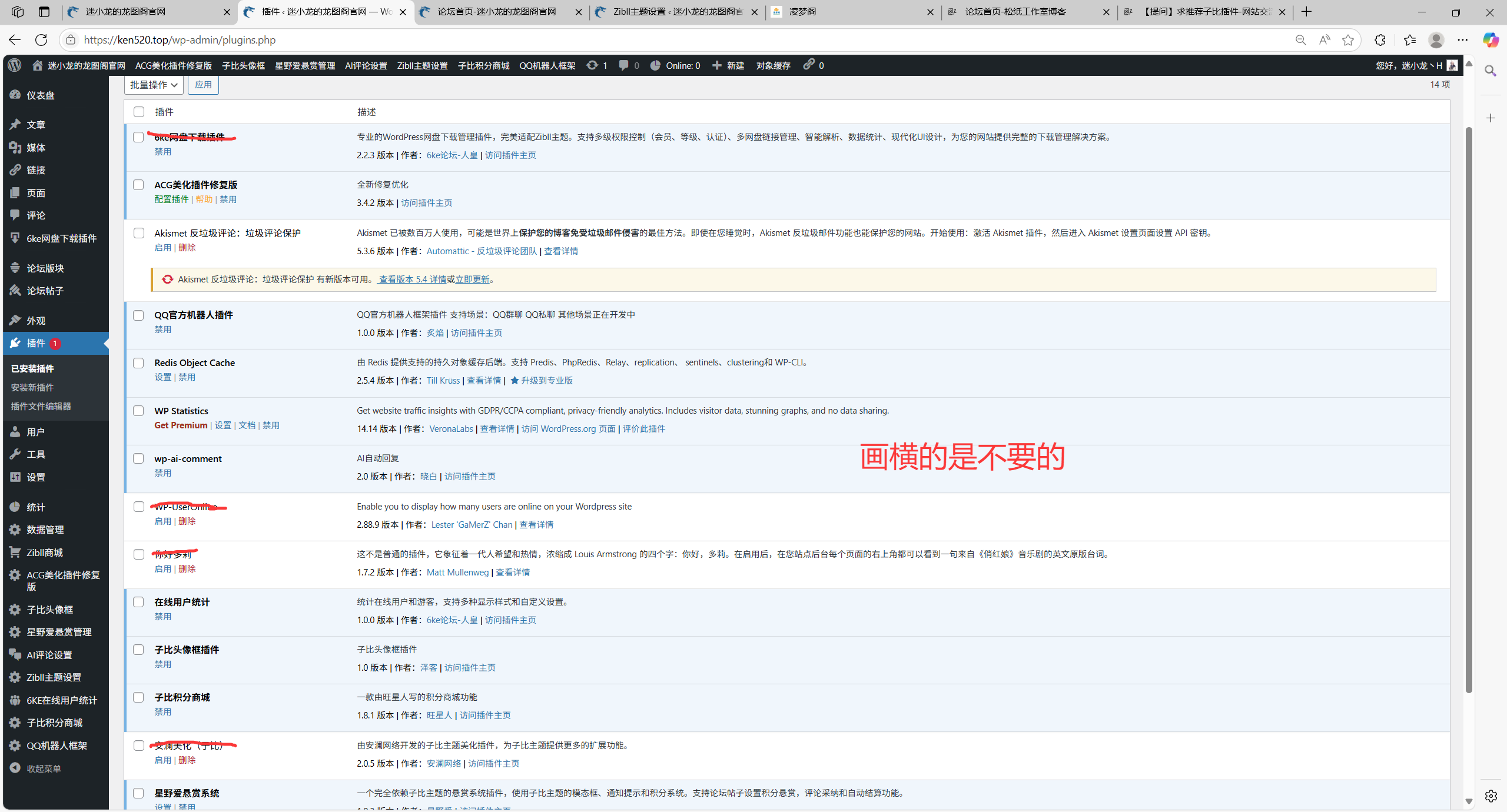Add page to favorites star icon

click(1348, 40)
